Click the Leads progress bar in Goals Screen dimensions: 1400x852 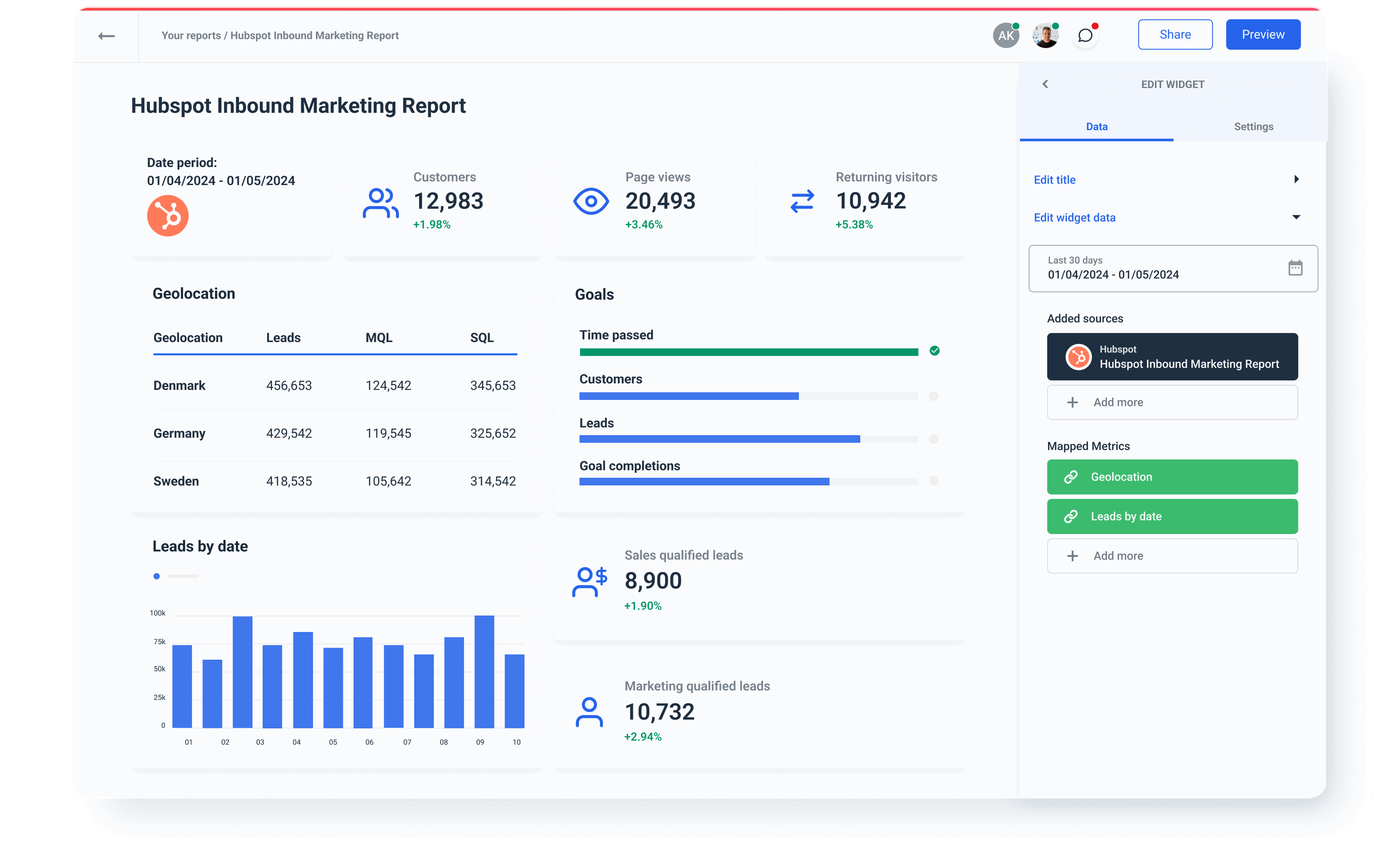point(719,438)
